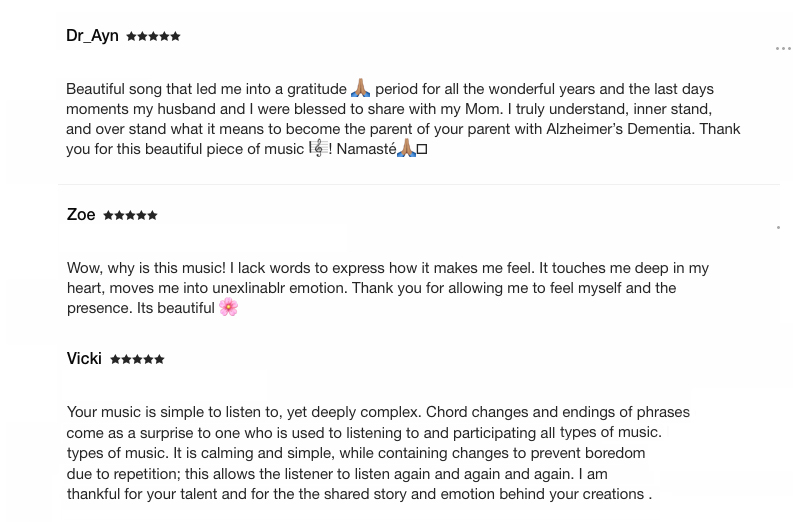800x522 pixels.
Task: Click the small dot beside Zoe's review
Action: click(778, 228)
